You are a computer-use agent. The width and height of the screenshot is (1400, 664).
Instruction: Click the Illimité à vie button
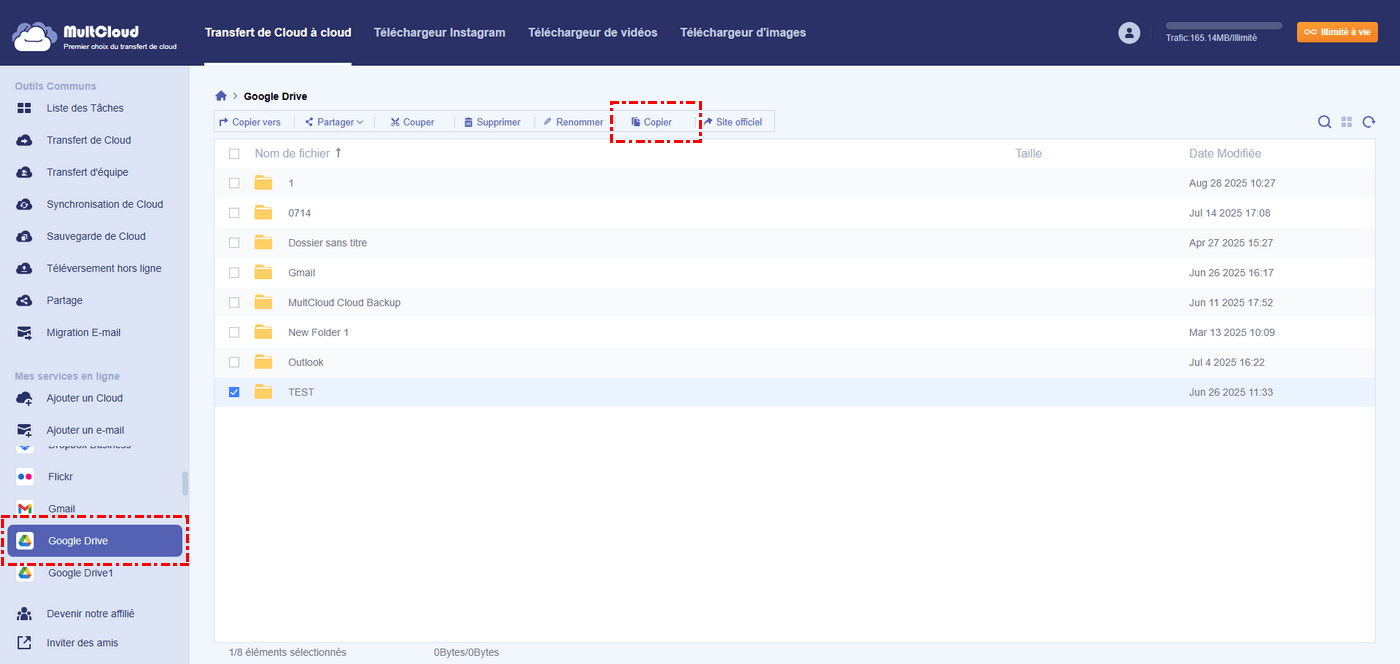coord(1337,32)
